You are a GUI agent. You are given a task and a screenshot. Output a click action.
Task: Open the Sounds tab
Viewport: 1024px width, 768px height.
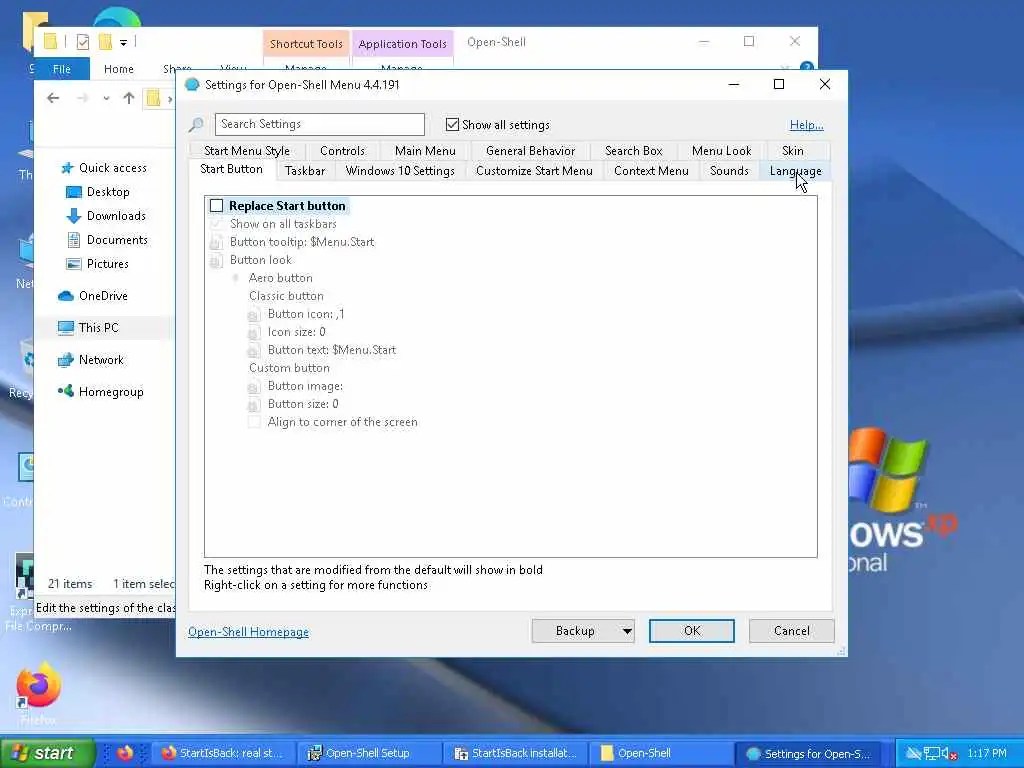[729, 171]
